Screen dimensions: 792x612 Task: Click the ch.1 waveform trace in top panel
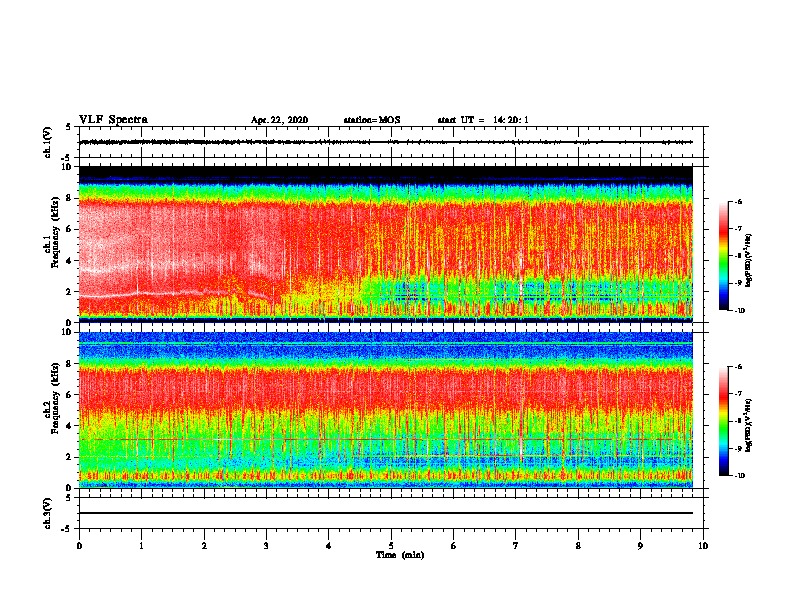coord(386,142)
